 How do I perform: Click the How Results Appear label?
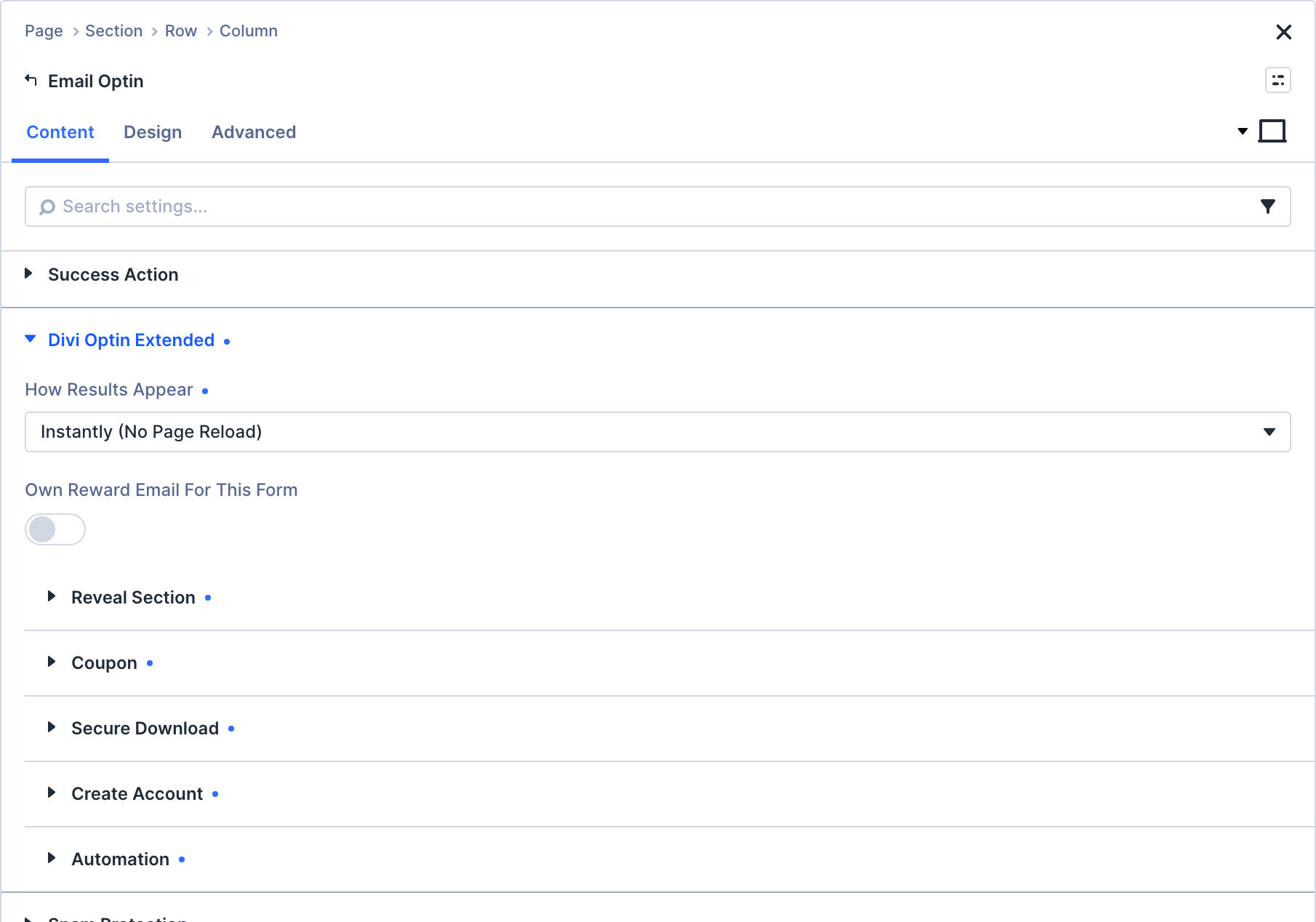109,390
